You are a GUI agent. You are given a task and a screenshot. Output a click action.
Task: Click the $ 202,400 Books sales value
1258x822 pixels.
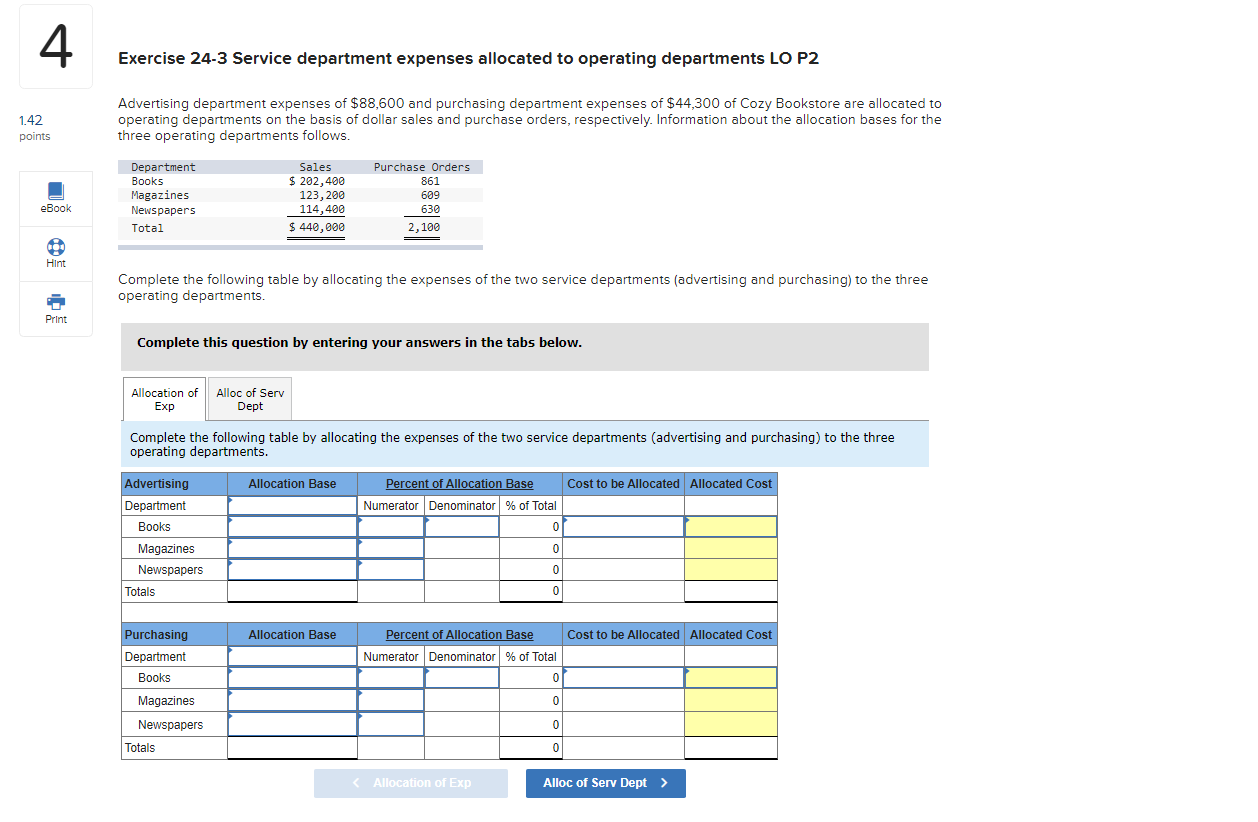click(317, 181)
